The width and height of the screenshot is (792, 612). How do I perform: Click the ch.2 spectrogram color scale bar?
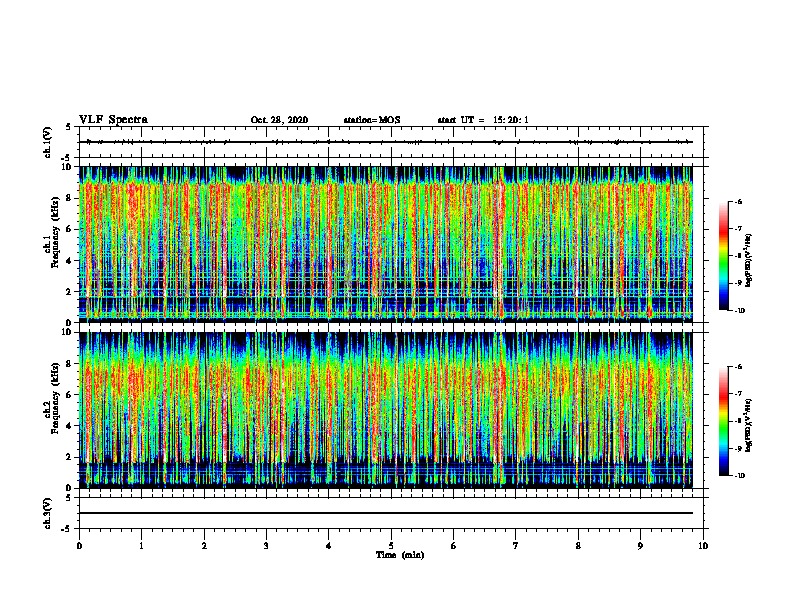point(723,421)
